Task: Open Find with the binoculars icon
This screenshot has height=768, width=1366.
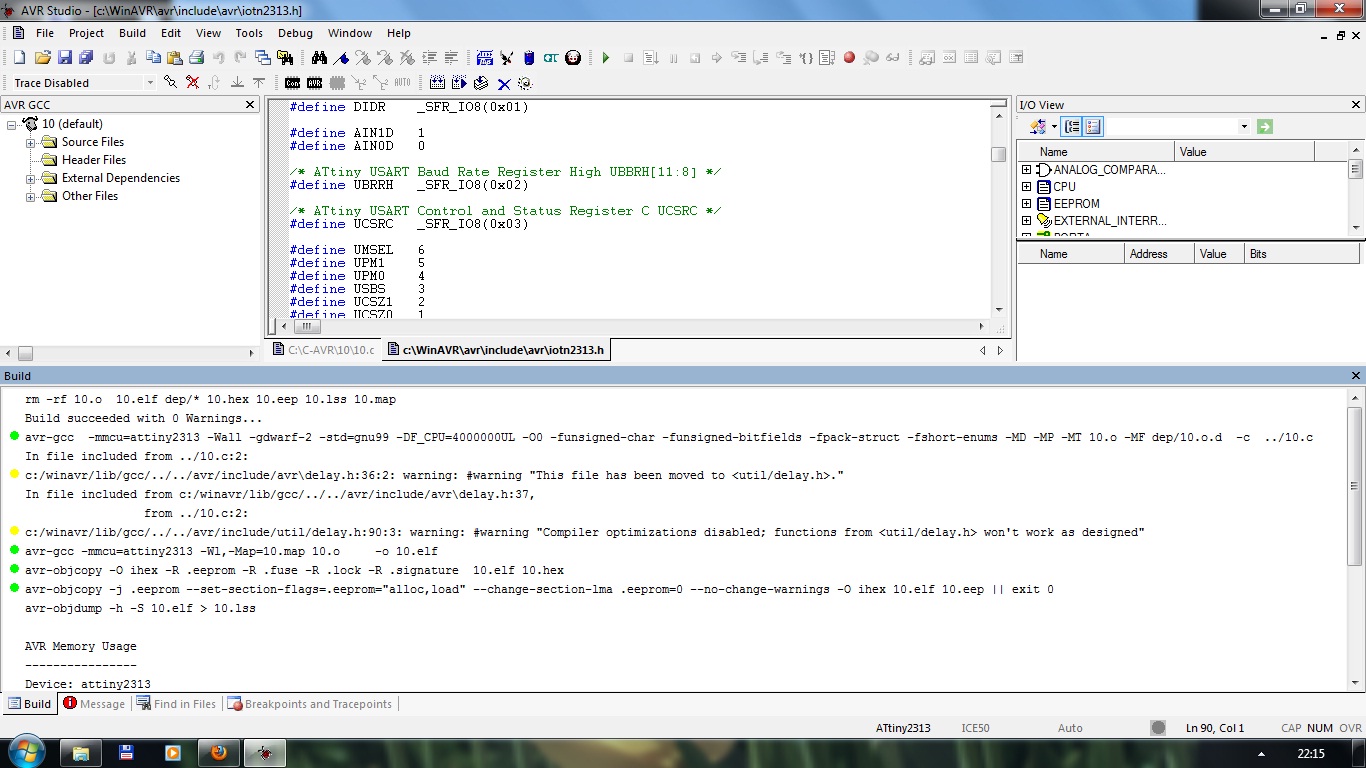Action: point(319,58)
